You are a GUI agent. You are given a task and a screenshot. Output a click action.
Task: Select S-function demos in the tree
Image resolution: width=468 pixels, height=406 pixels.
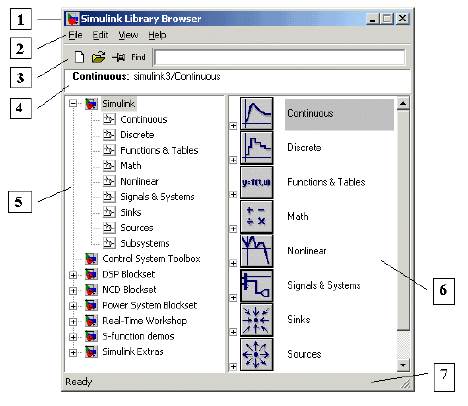tap(138, 336)
